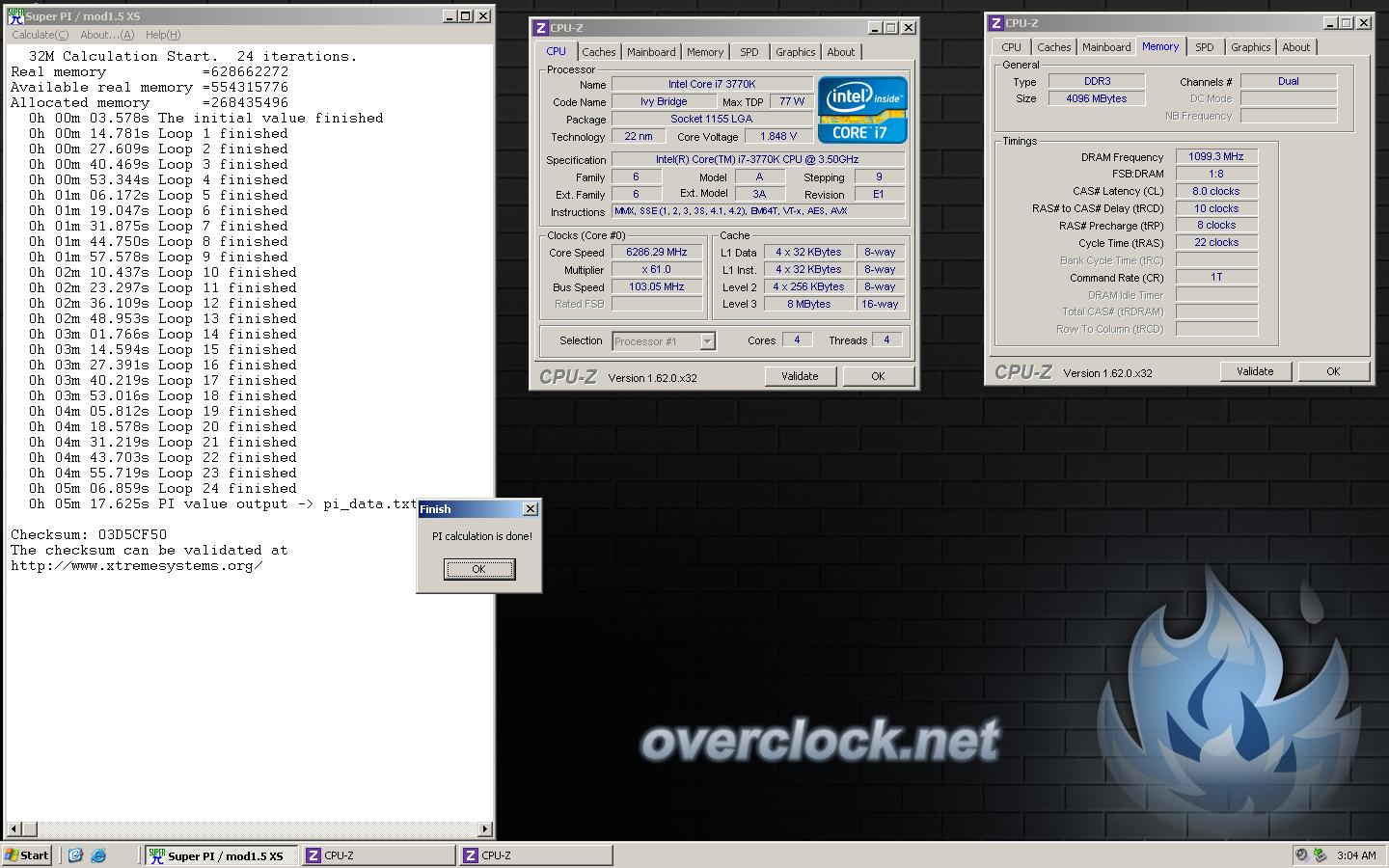Open the Windows Start menu
The image size is (1389, 868).
(27, 855)
